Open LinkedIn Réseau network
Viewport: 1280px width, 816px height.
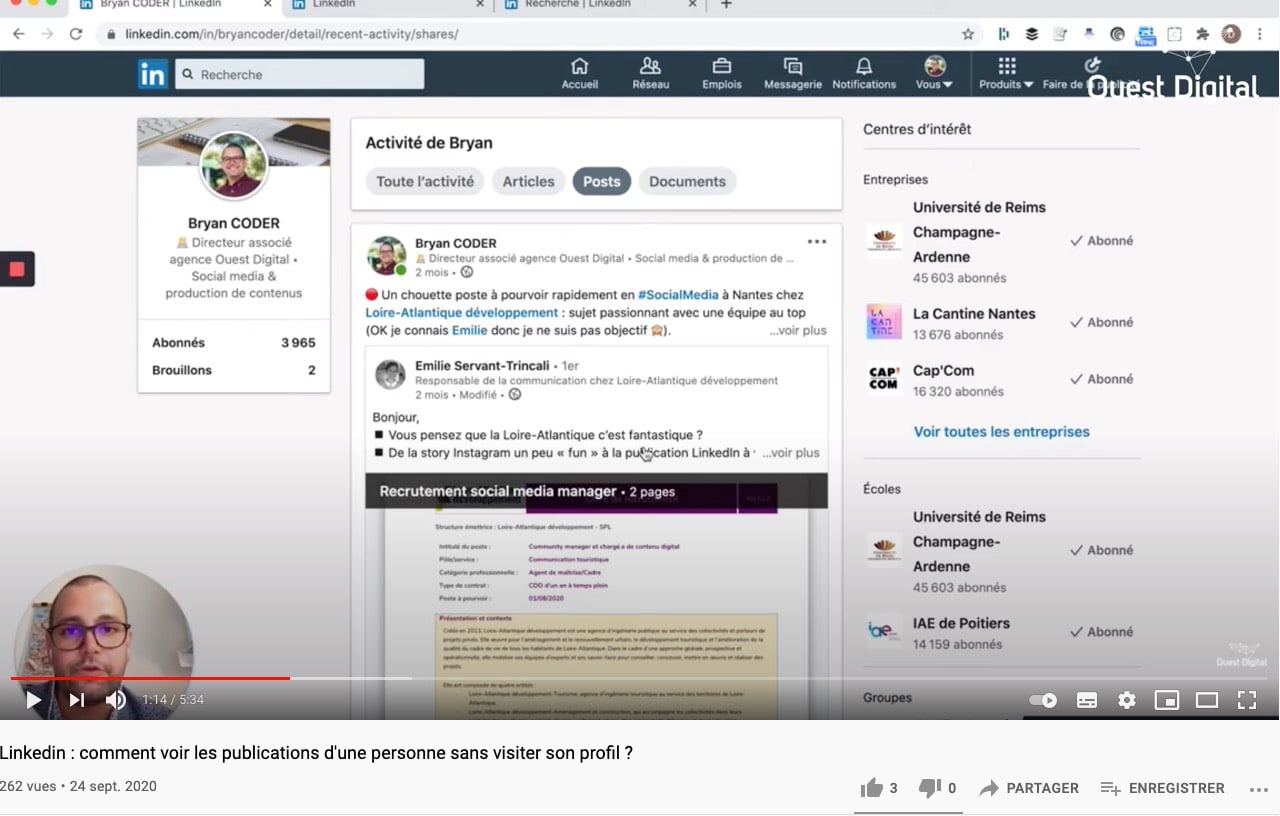tap(651, 74)
